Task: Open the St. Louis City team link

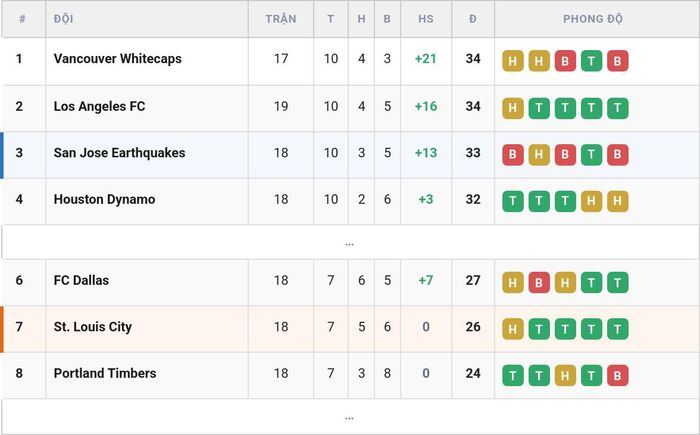Action: click(92, 327)
